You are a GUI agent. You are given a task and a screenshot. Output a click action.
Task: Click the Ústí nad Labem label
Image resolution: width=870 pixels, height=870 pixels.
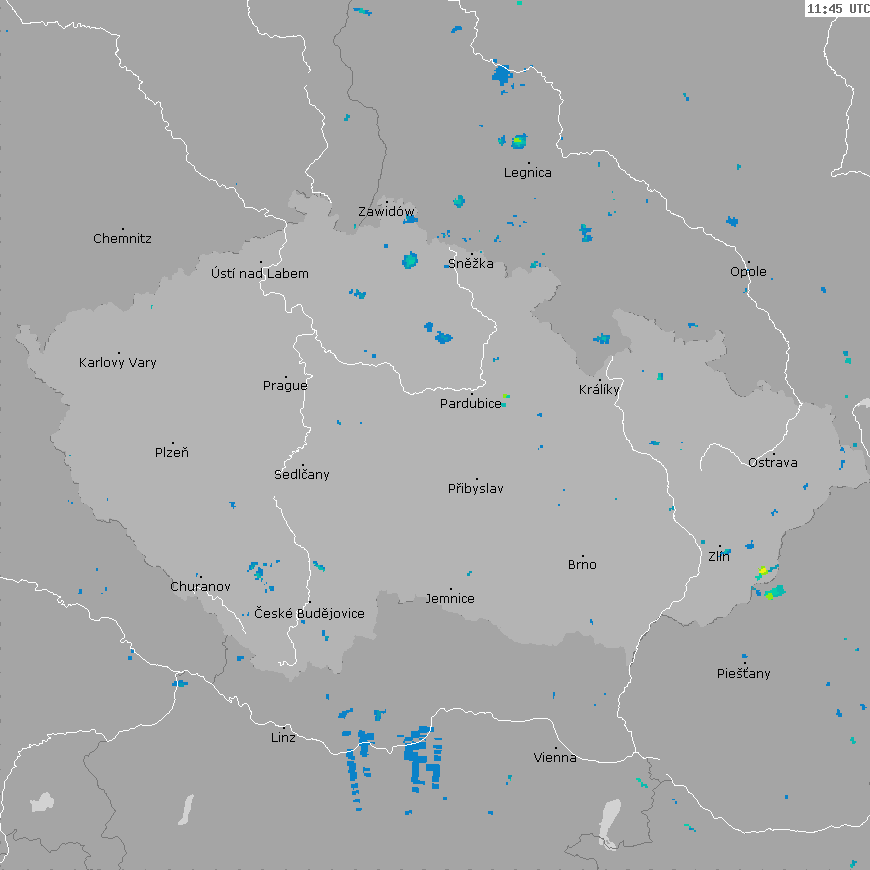260,274
